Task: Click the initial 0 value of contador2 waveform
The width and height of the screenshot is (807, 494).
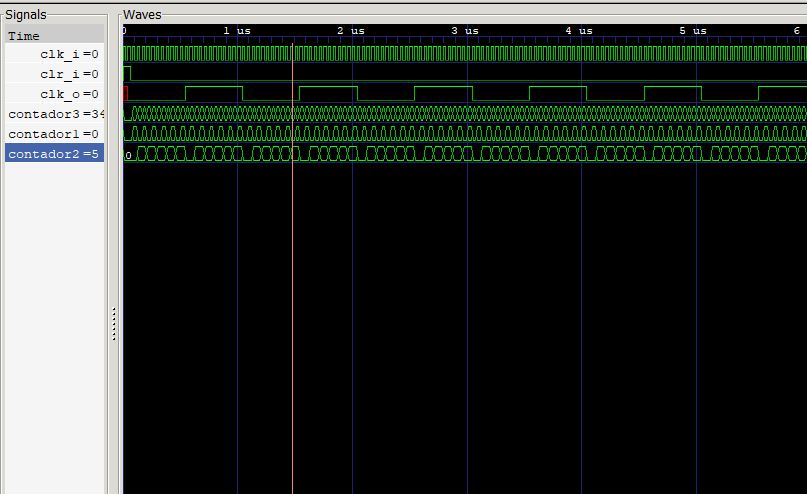Action: point(128,154)
